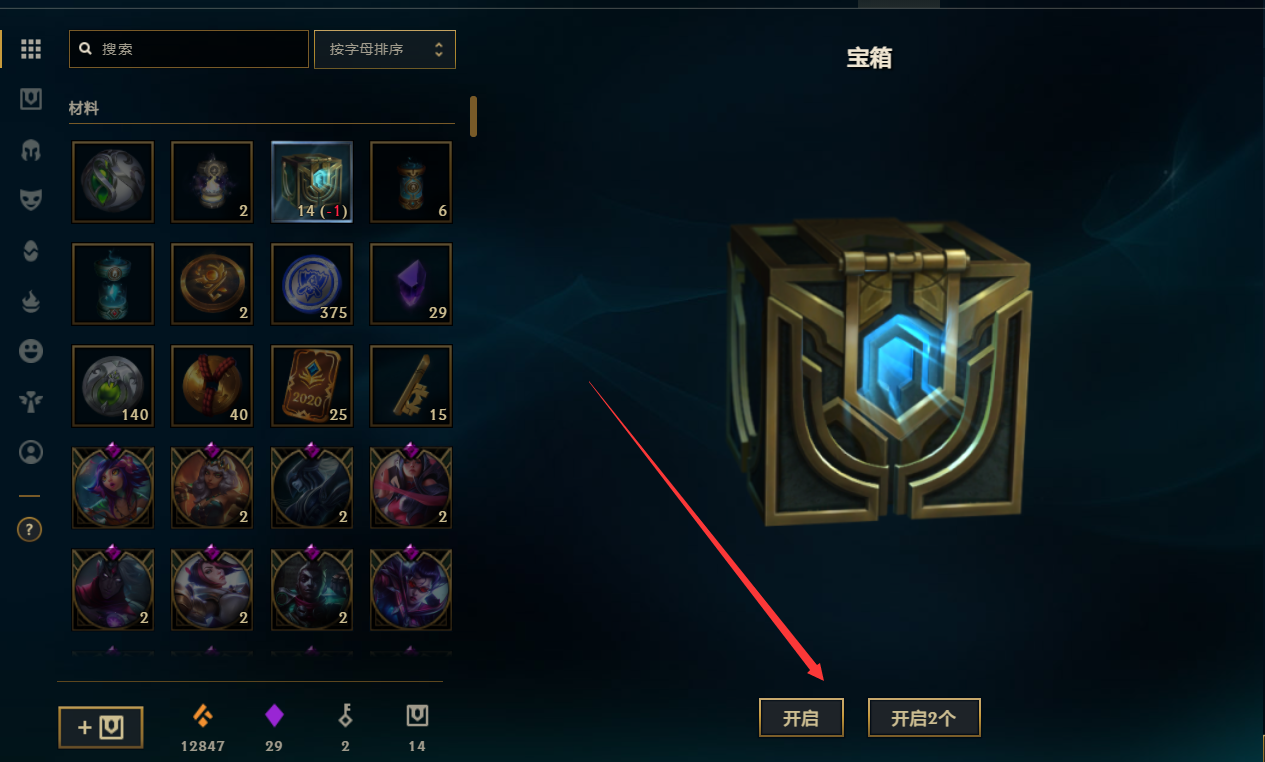Click the ward skins filter icon
The image size is (1265, 762).
pos(31,402)
